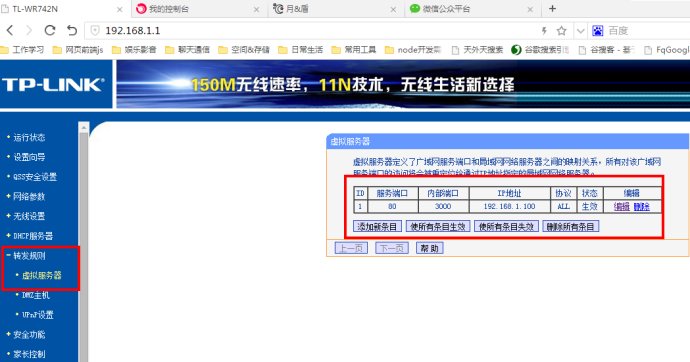Click the ALL protocol cell
The height and width of the screenshot is (362, 690).
click(x=563, y=206)
